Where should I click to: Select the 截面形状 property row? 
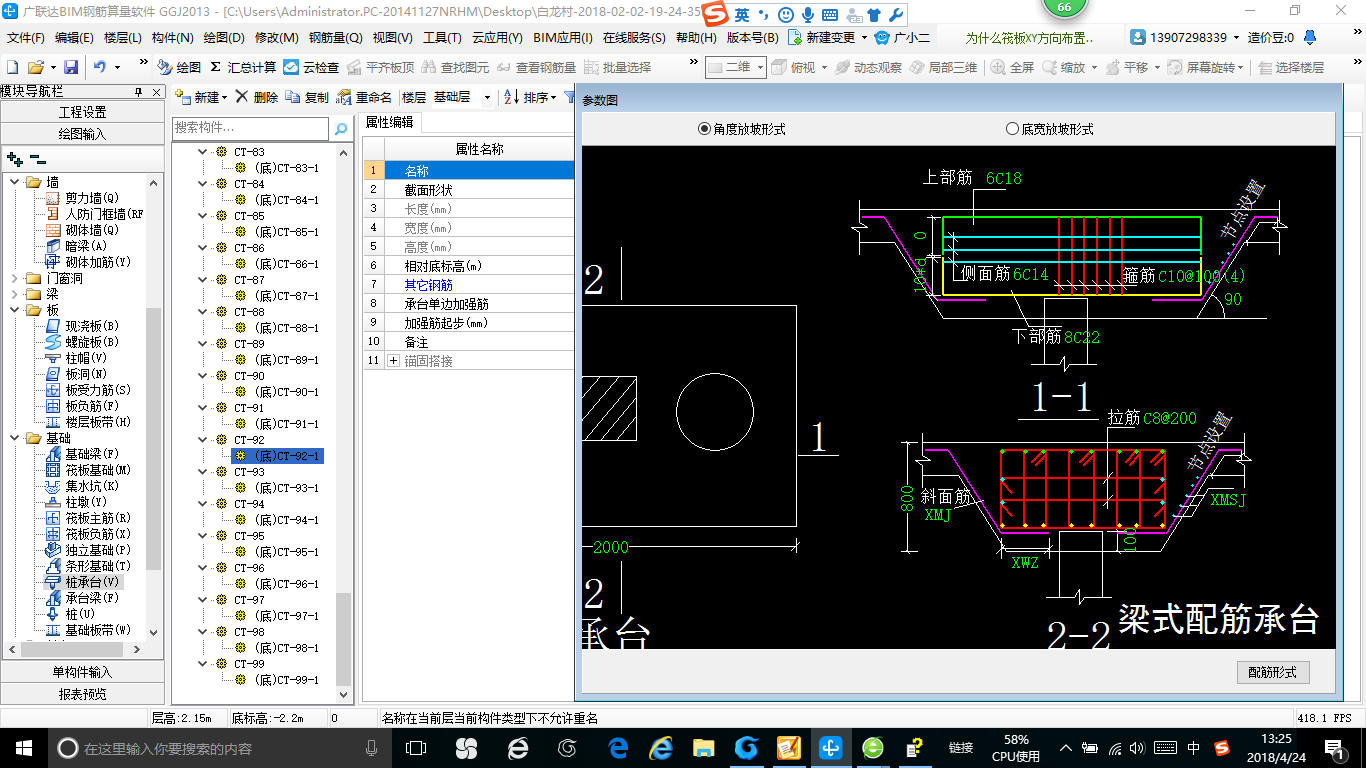(x=468, y=189)
